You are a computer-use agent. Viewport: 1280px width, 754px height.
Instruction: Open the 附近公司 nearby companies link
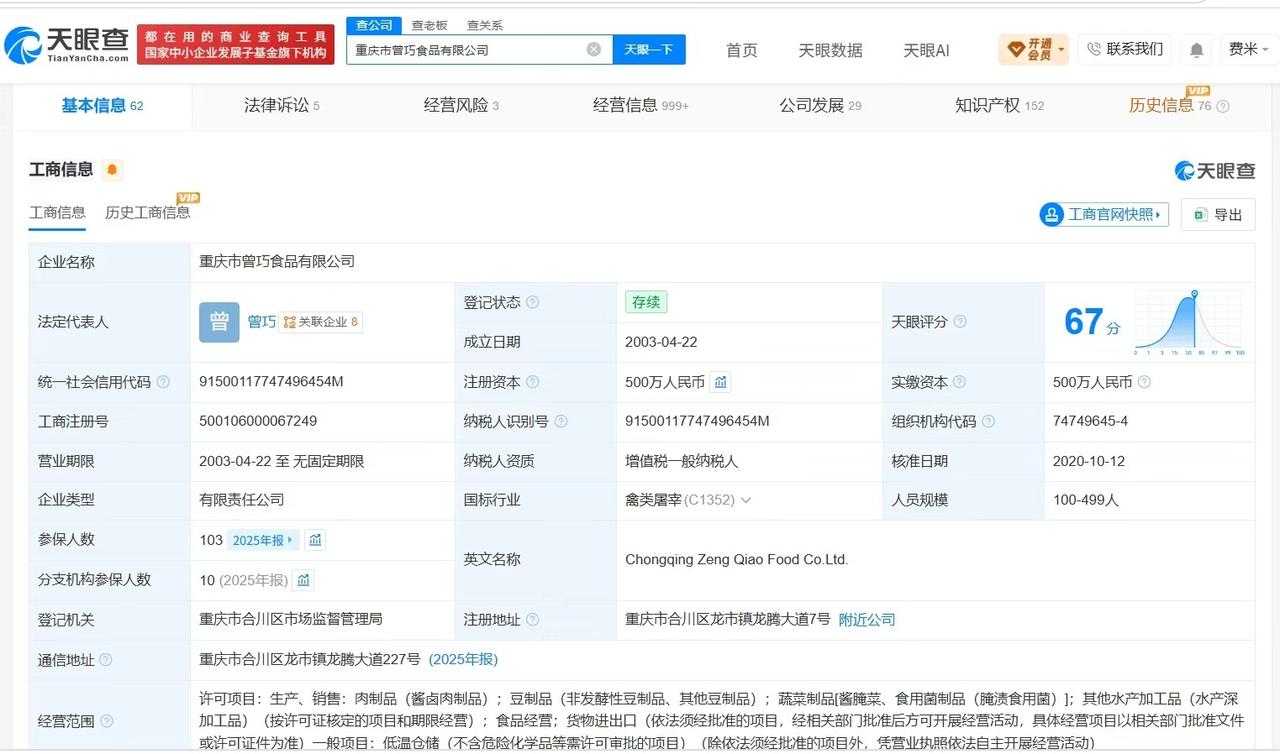867,620
